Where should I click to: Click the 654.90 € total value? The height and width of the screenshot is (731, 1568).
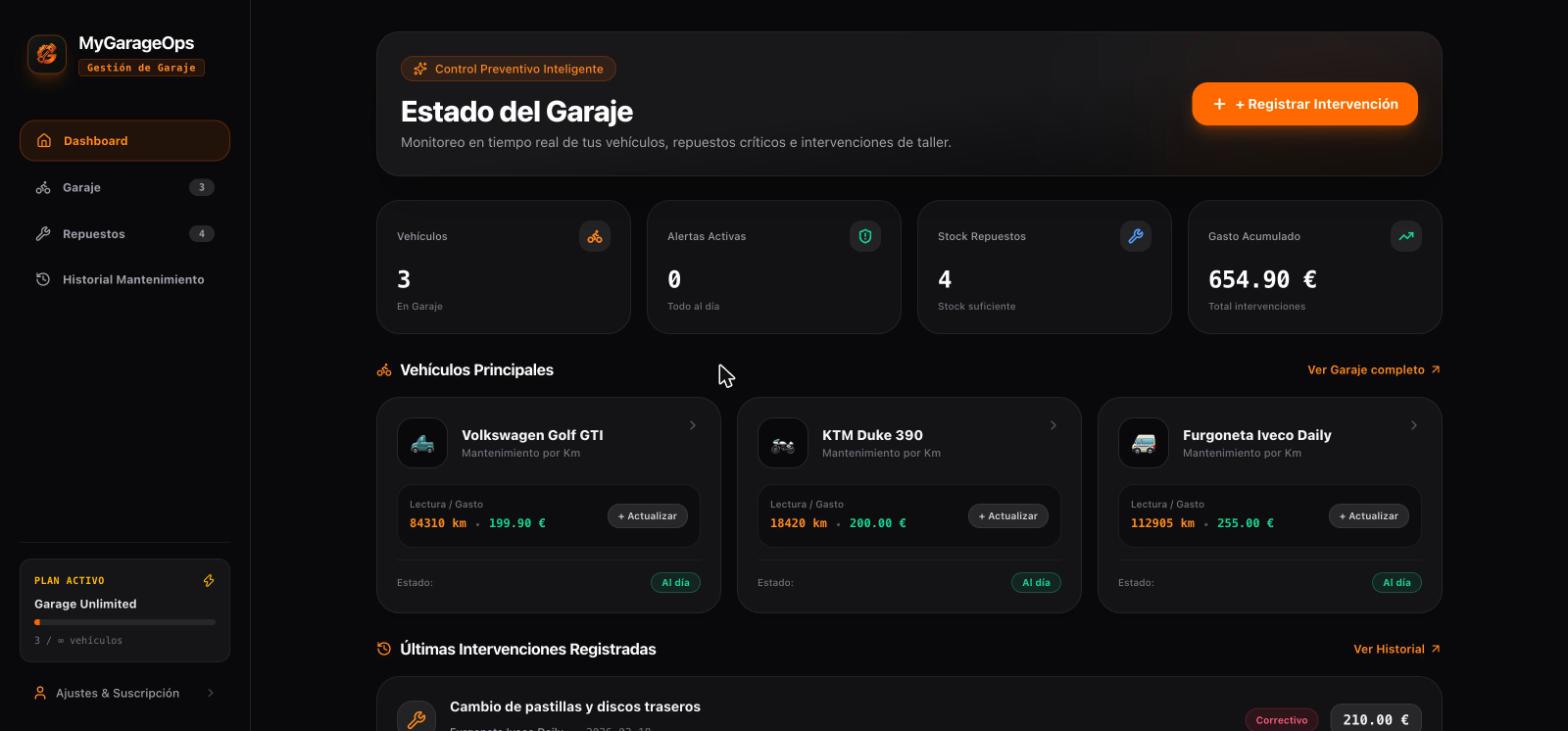(x=1262, y=280)
